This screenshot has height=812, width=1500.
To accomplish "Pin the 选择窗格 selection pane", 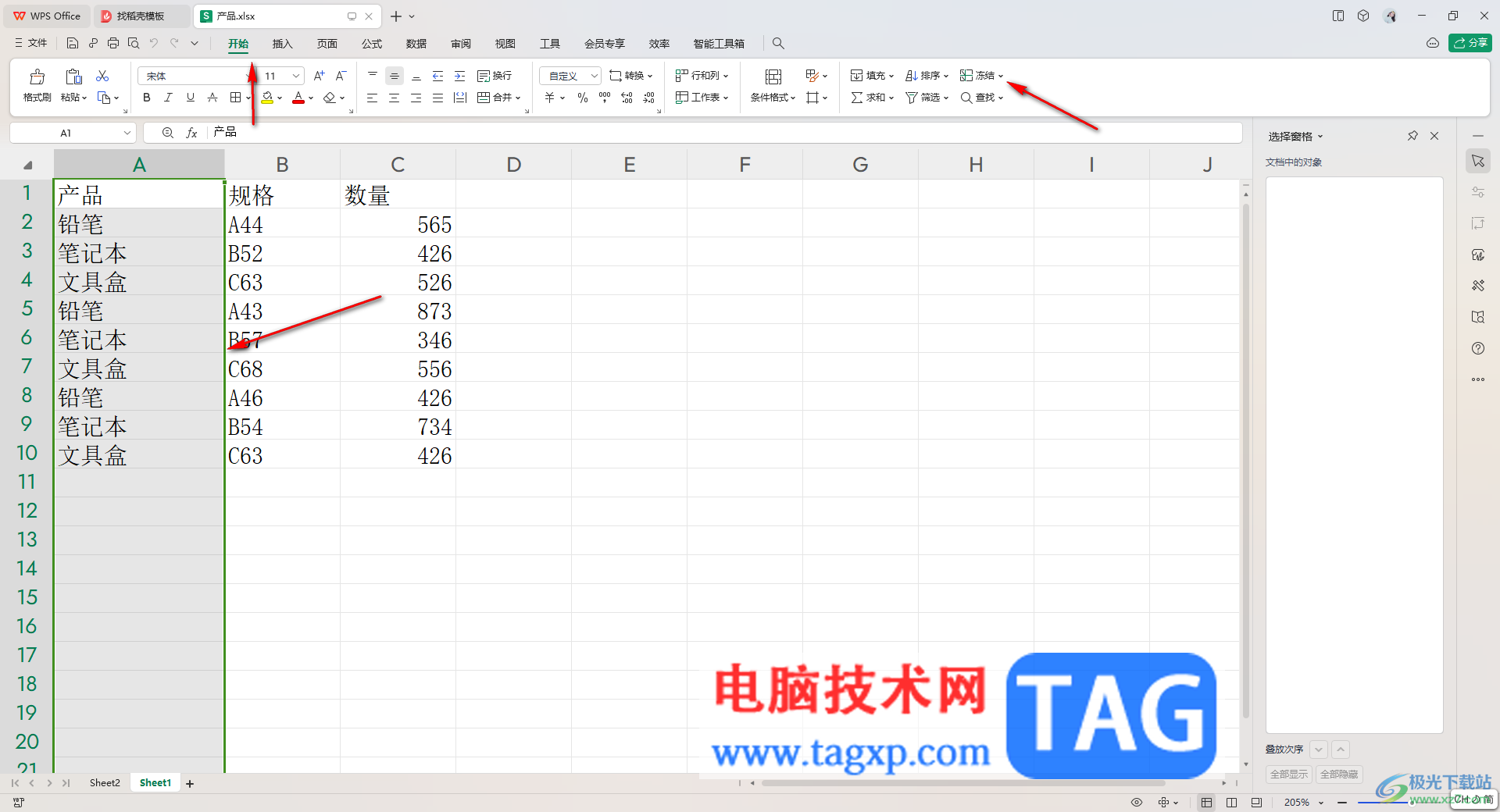I will [x=1412, y=136].
